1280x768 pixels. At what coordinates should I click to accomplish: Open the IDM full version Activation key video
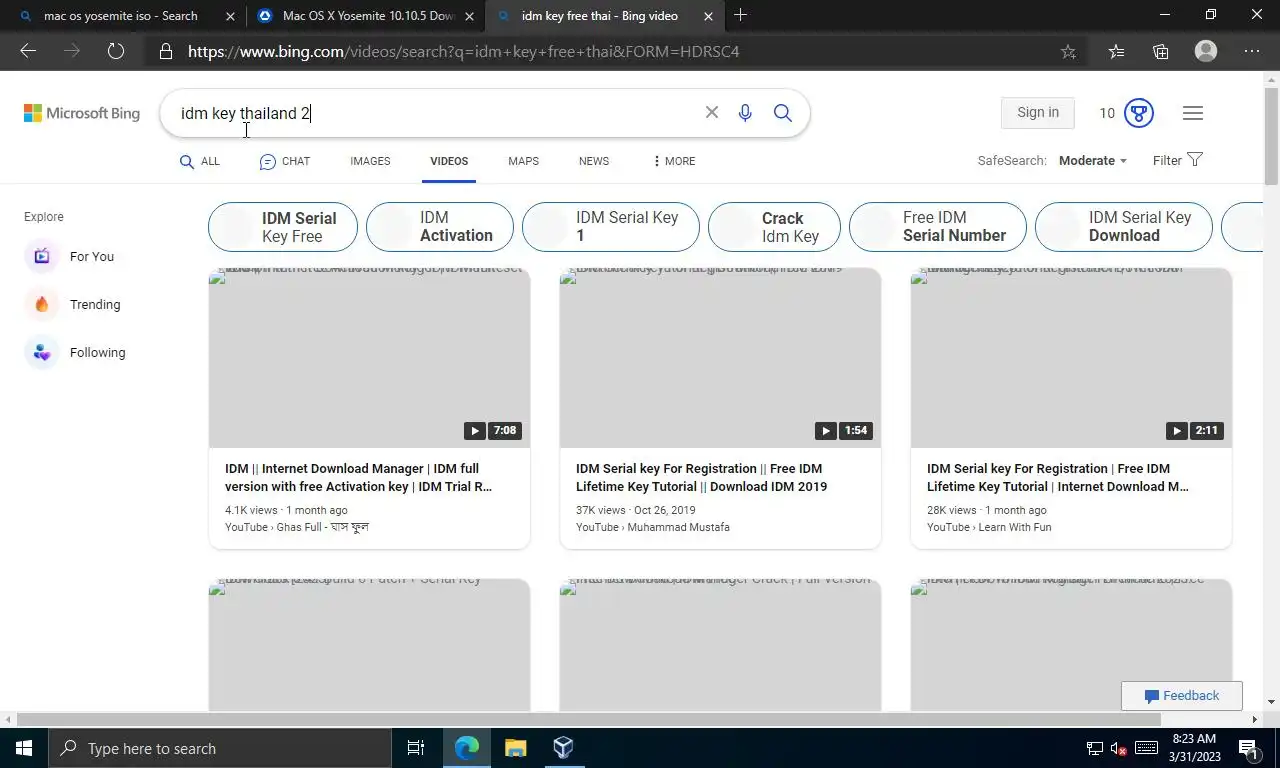point(358,478)
